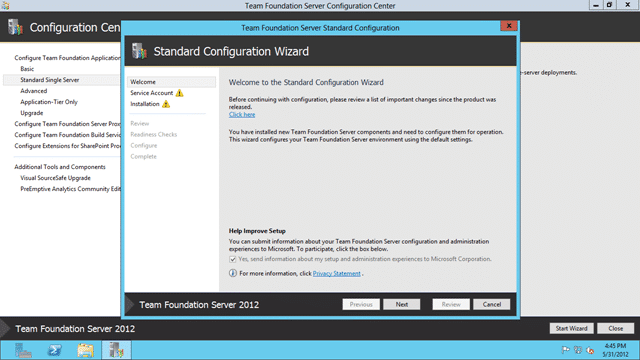Click the warning icon beside Installation

point(166,104)
